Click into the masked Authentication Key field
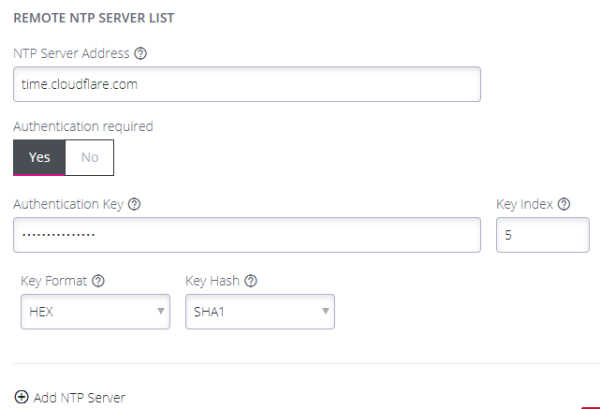 [247, 235]
